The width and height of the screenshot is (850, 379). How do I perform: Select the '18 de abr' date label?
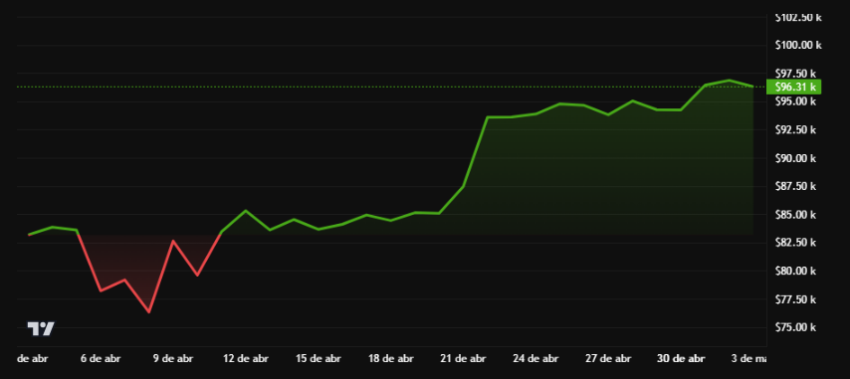(390, 358)
